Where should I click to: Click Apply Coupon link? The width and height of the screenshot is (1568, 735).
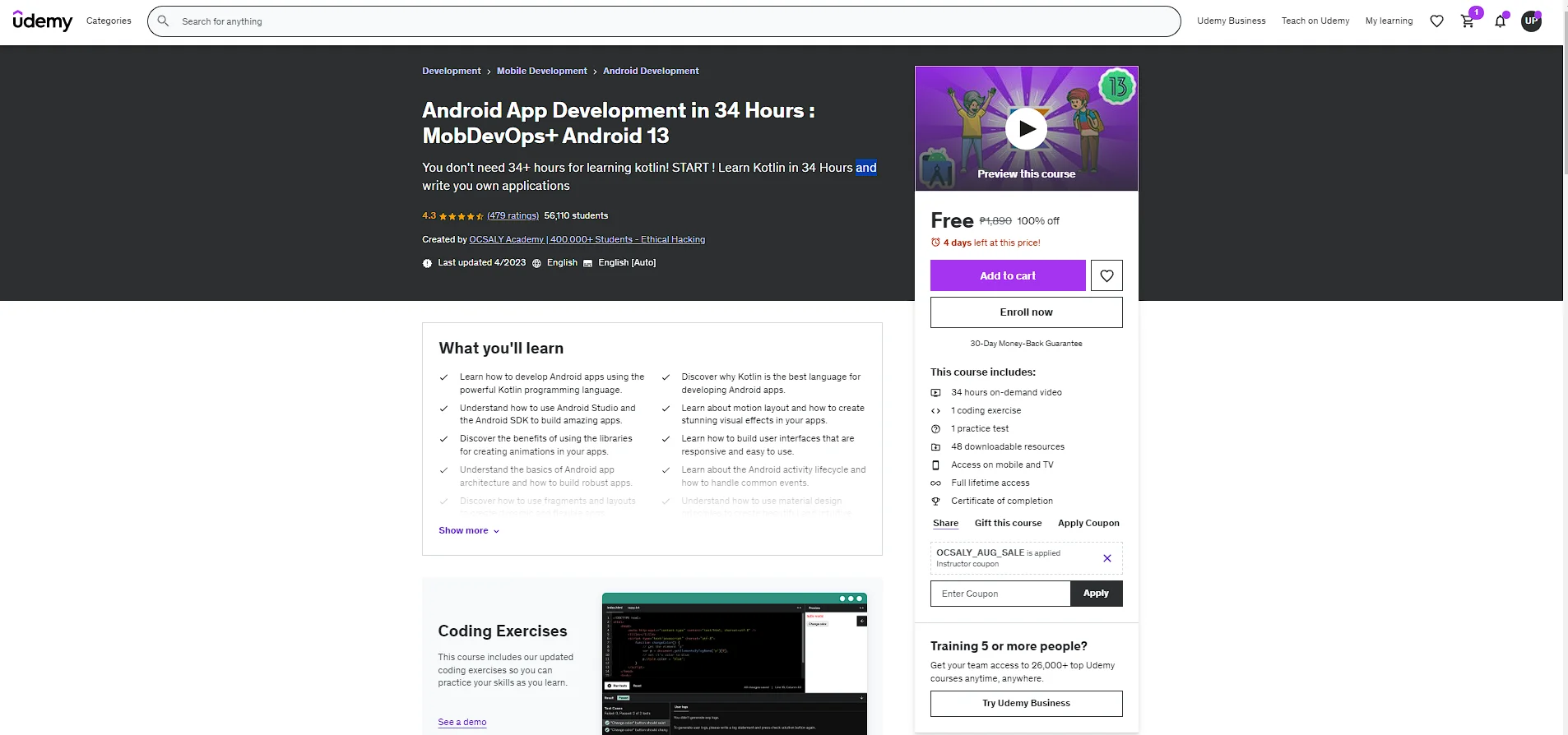tap(1088, 523)
